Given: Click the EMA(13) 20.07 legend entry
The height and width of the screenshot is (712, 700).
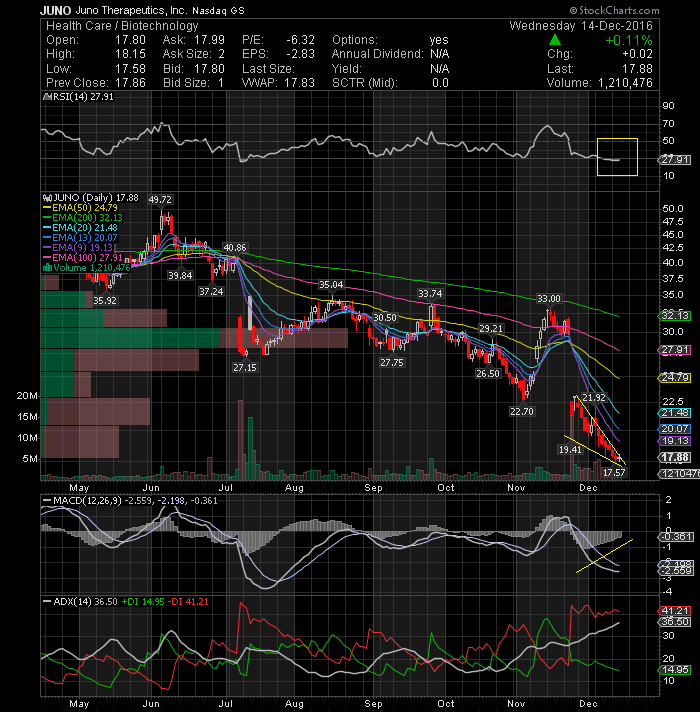Looking at the screenshot, I should click(80, 238).
